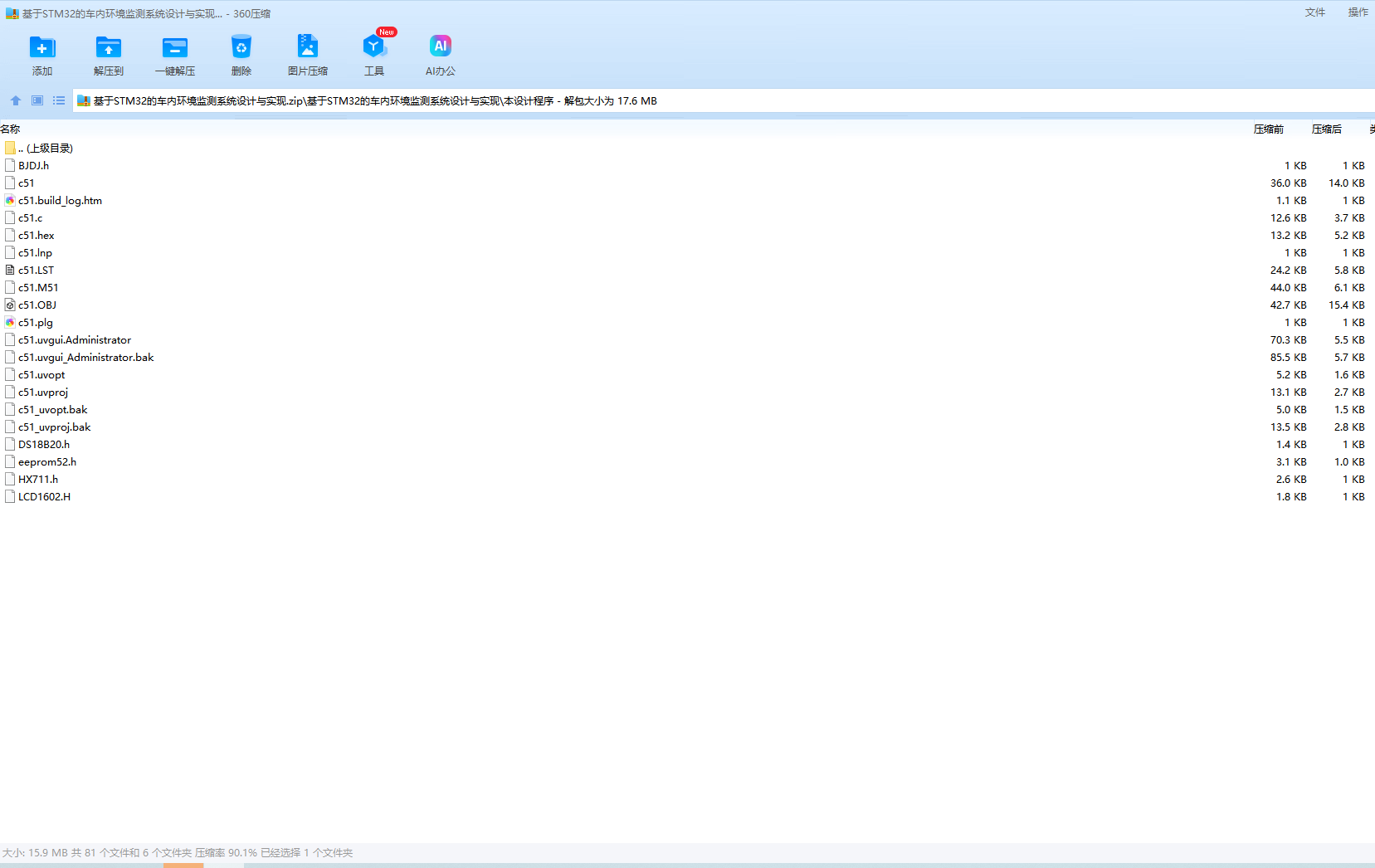The width and height of the screenshot is (1375, 868).
Task: Launch the AI Office (AI办公) feature
Action: point(440,47)
